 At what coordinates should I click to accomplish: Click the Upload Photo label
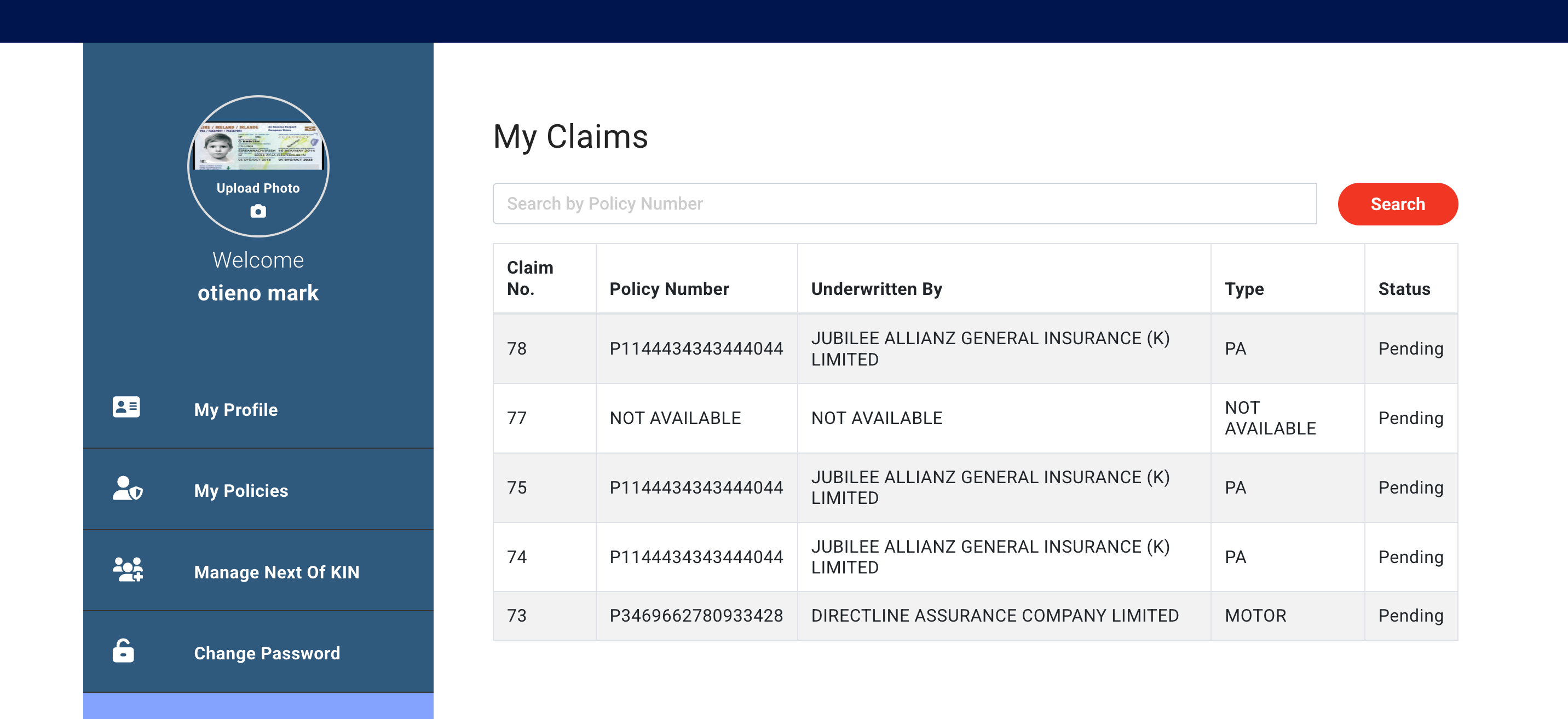point(258,188)
